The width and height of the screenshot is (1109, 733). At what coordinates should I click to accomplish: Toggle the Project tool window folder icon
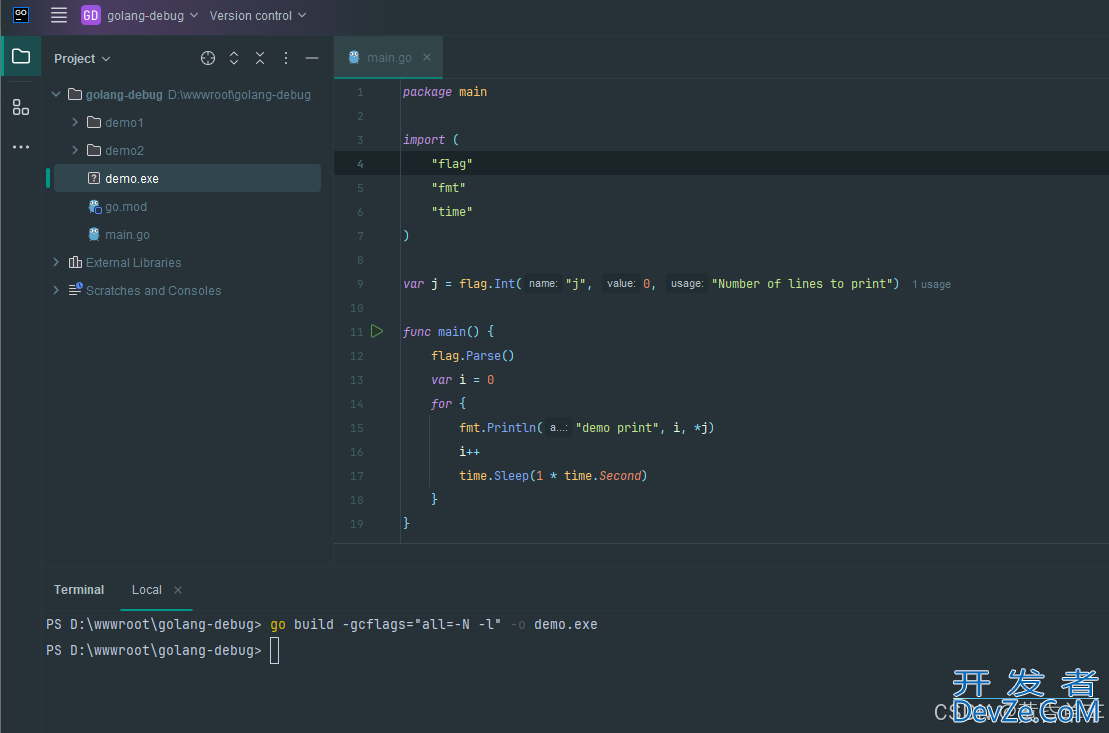21,57
